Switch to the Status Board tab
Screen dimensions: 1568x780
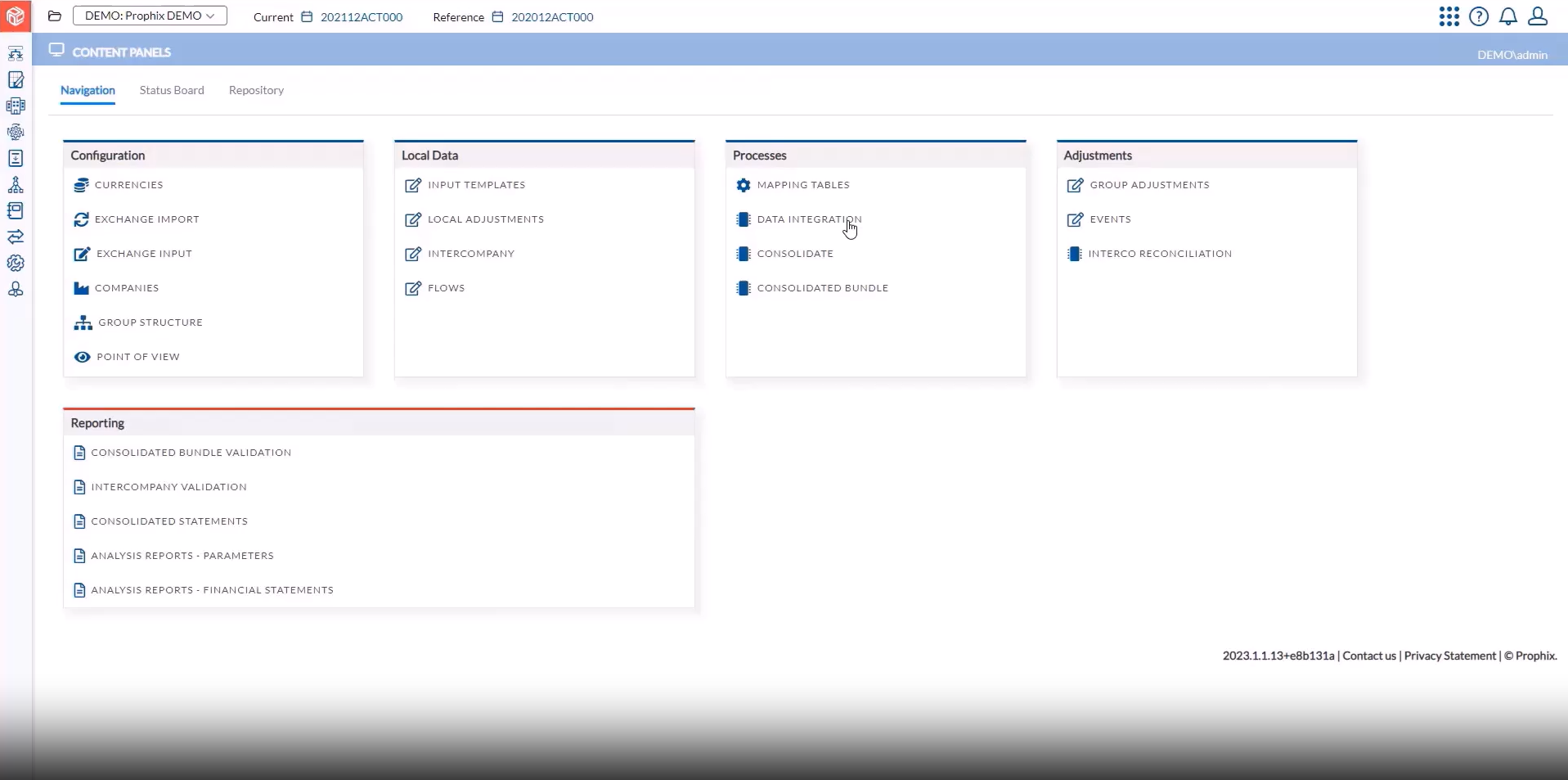172,90
